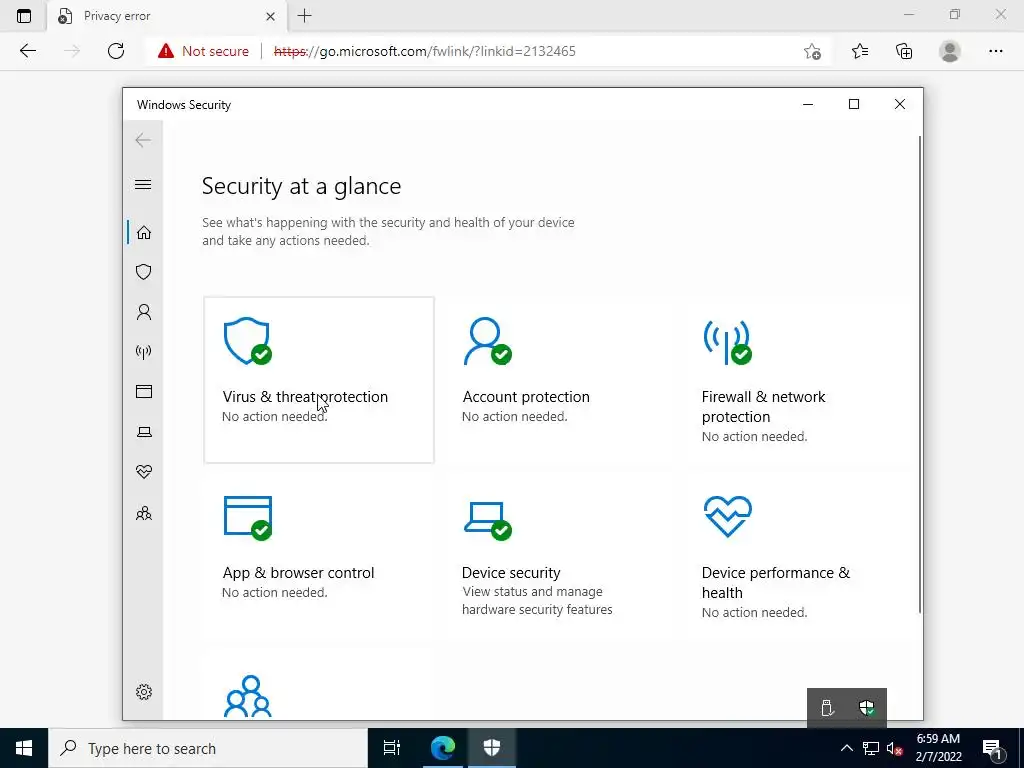
Task: Click the Windows Security vertical scrollbar
Action: click(920, 374)
